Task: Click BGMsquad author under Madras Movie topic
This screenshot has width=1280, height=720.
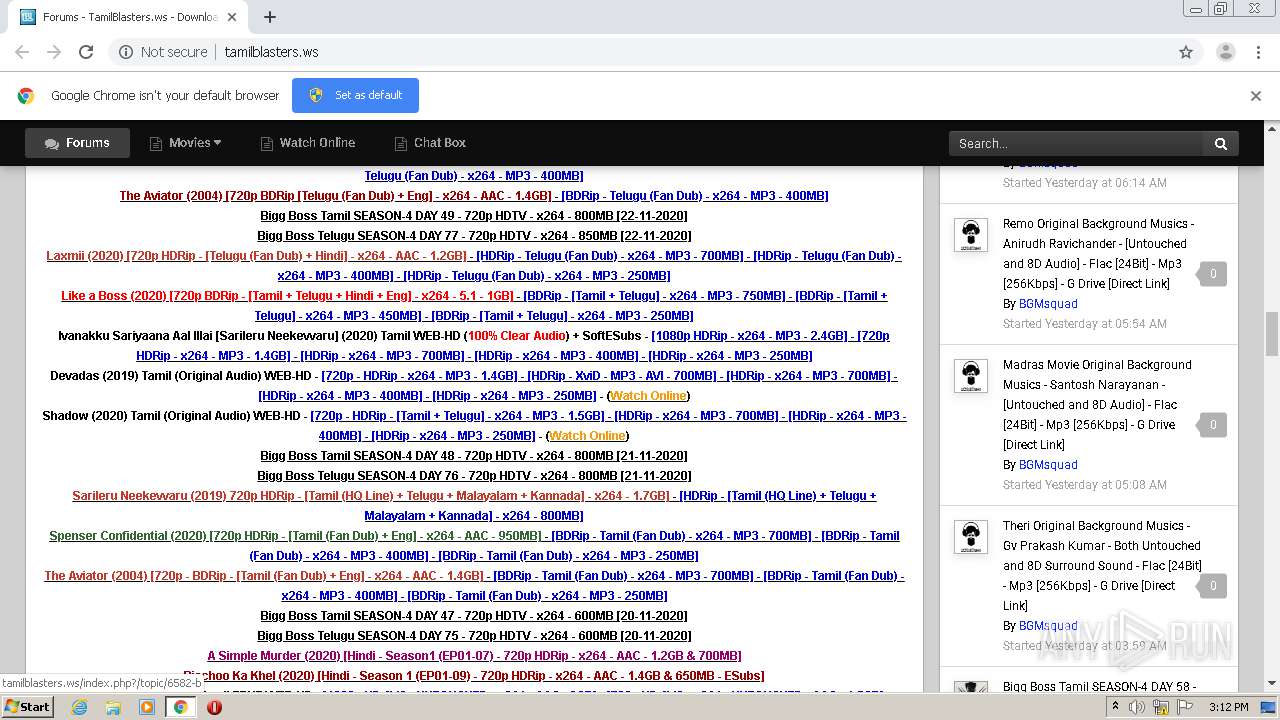Action: [1048, 465]
